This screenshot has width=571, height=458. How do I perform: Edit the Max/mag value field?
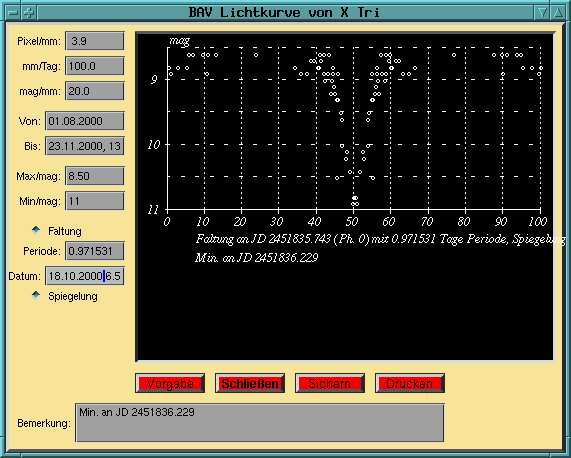(x=95, y=176)
